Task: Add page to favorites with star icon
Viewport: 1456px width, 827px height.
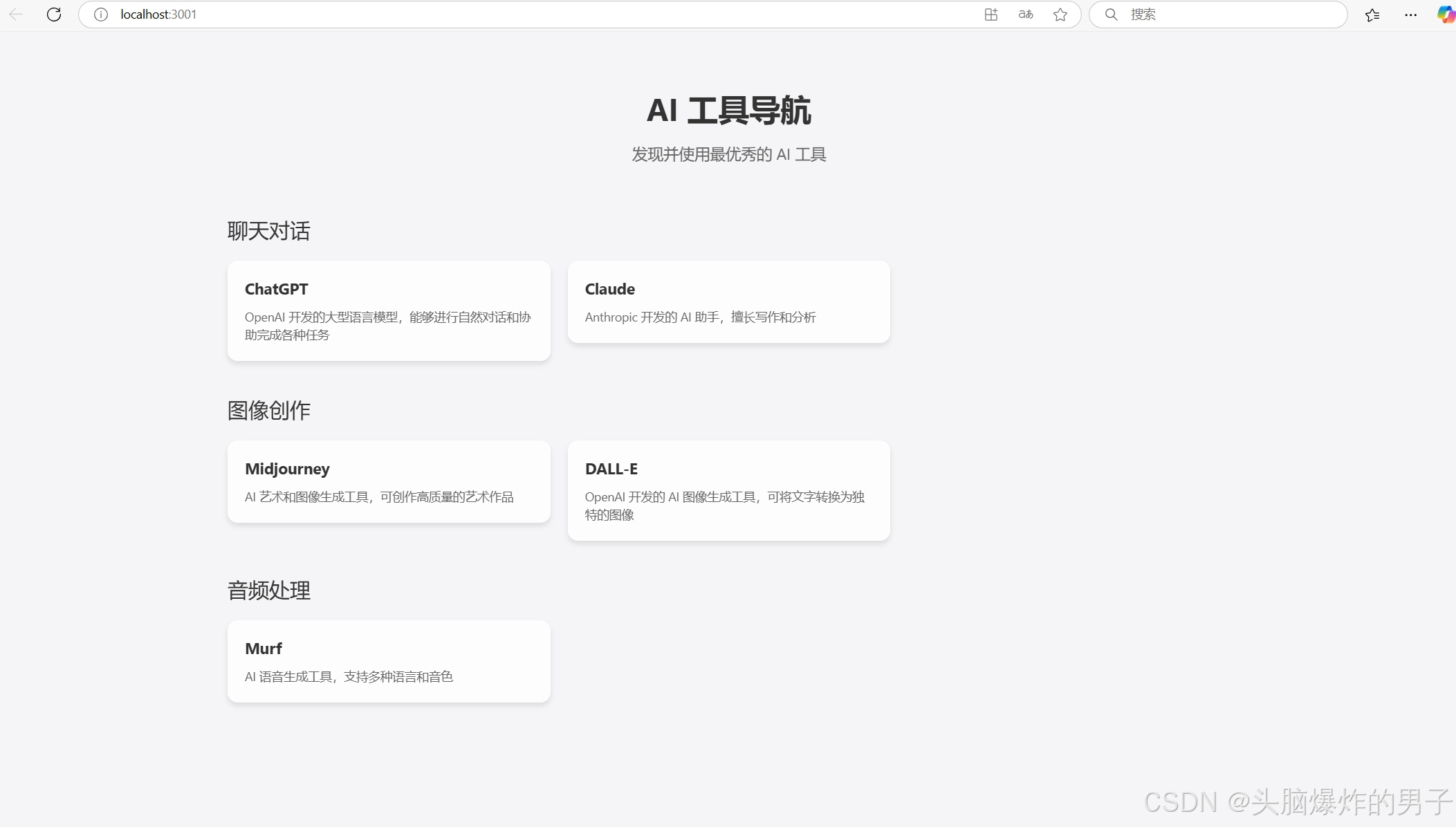Action: pos(1060,15)
